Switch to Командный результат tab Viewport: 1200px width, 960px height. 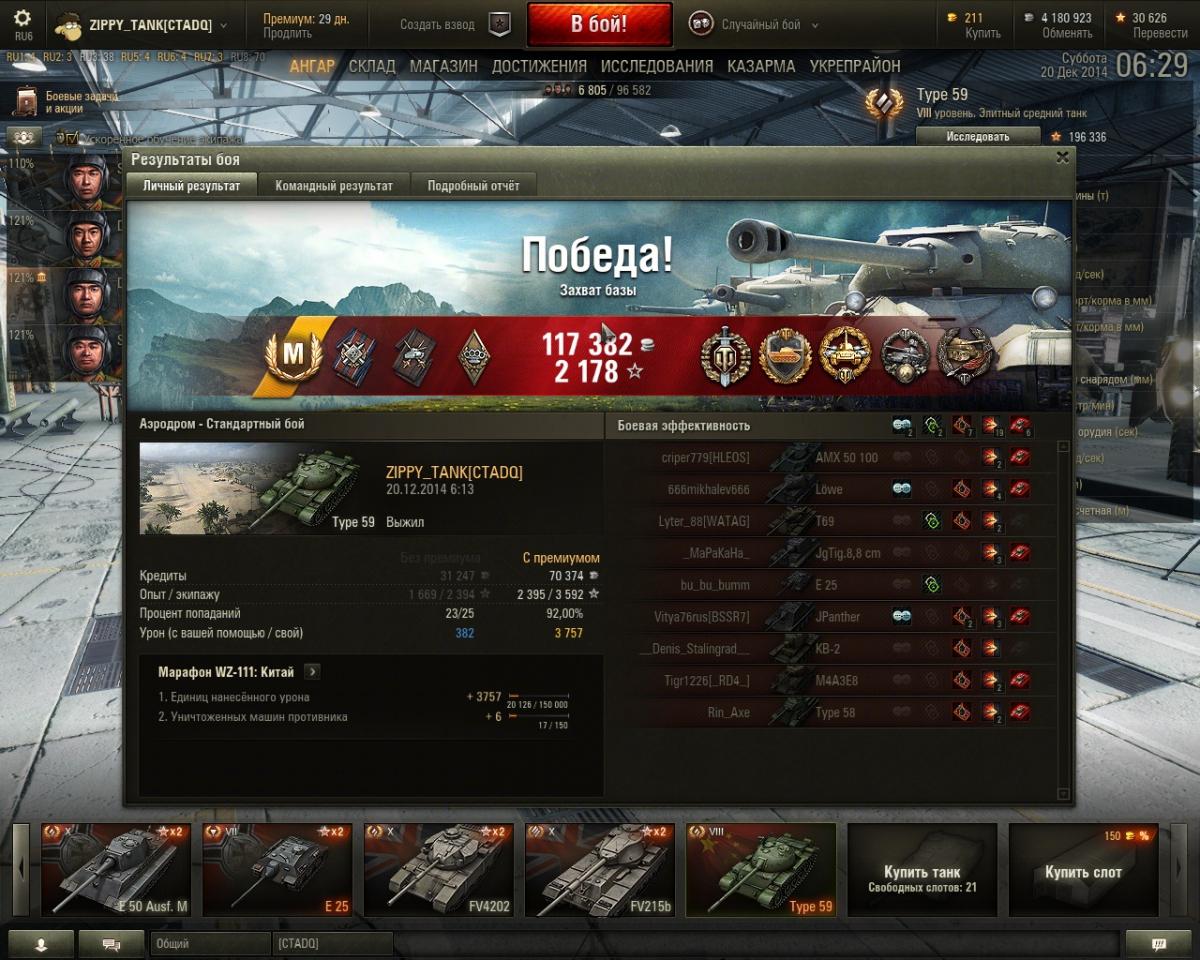point(334,185)
